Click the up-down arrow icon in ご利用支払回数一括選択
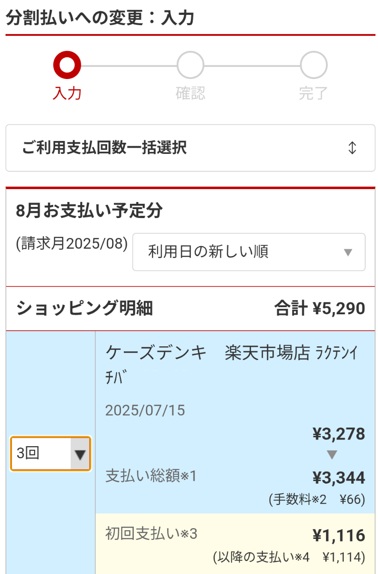The height and width of the screenshot is (574, 378). pyautogui.click(x=352, y=148)
